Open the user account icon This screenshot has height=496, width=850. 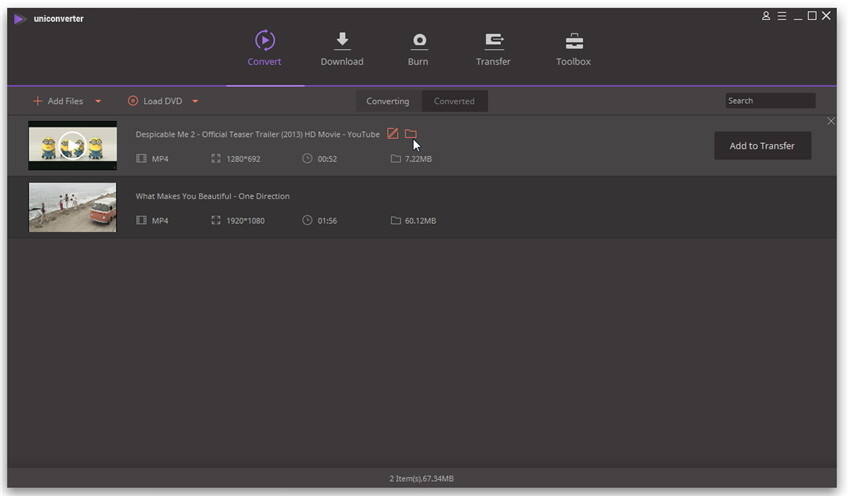[x=766, y=16]
